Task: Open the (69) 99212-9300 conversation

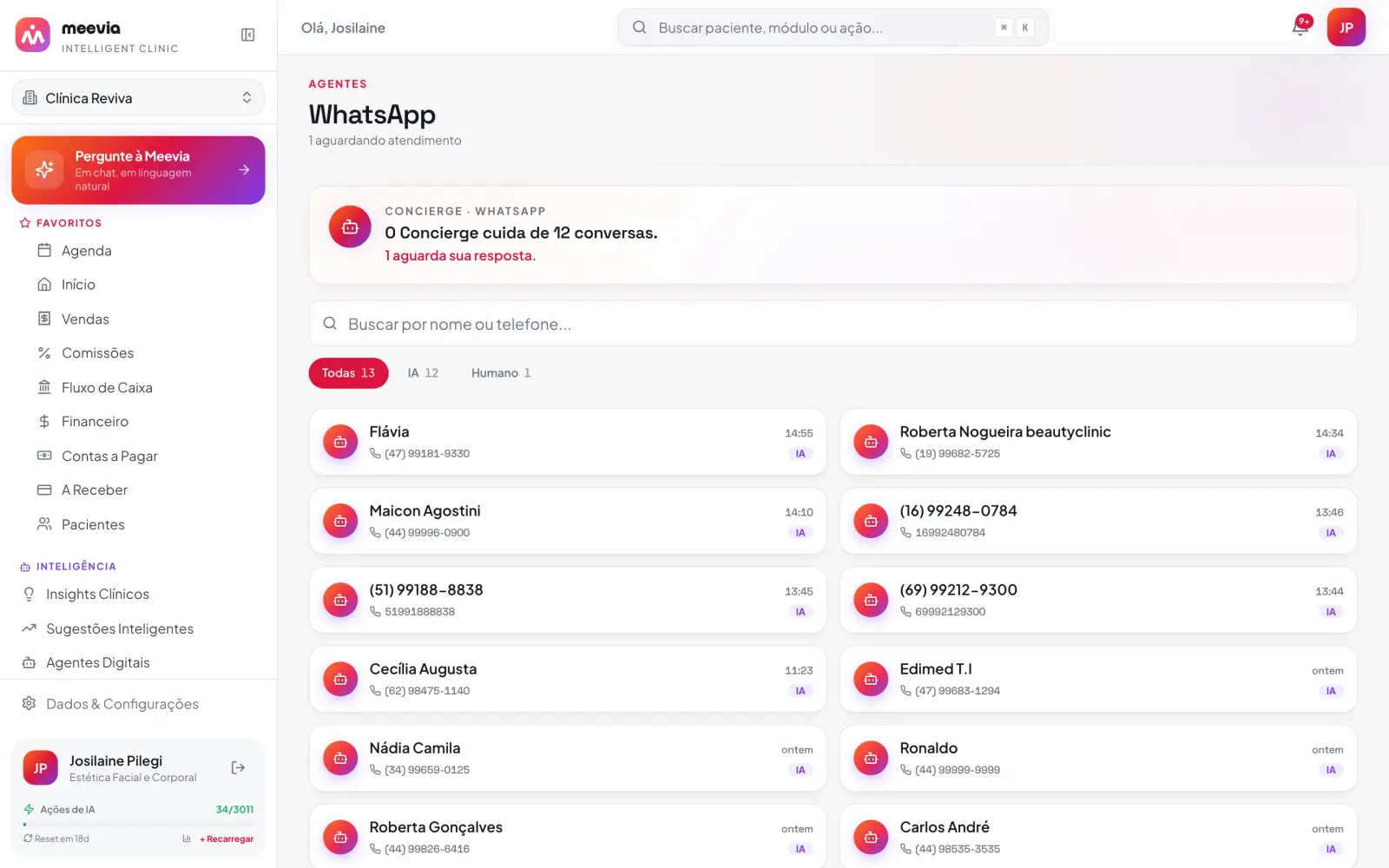Action: 1098,600
